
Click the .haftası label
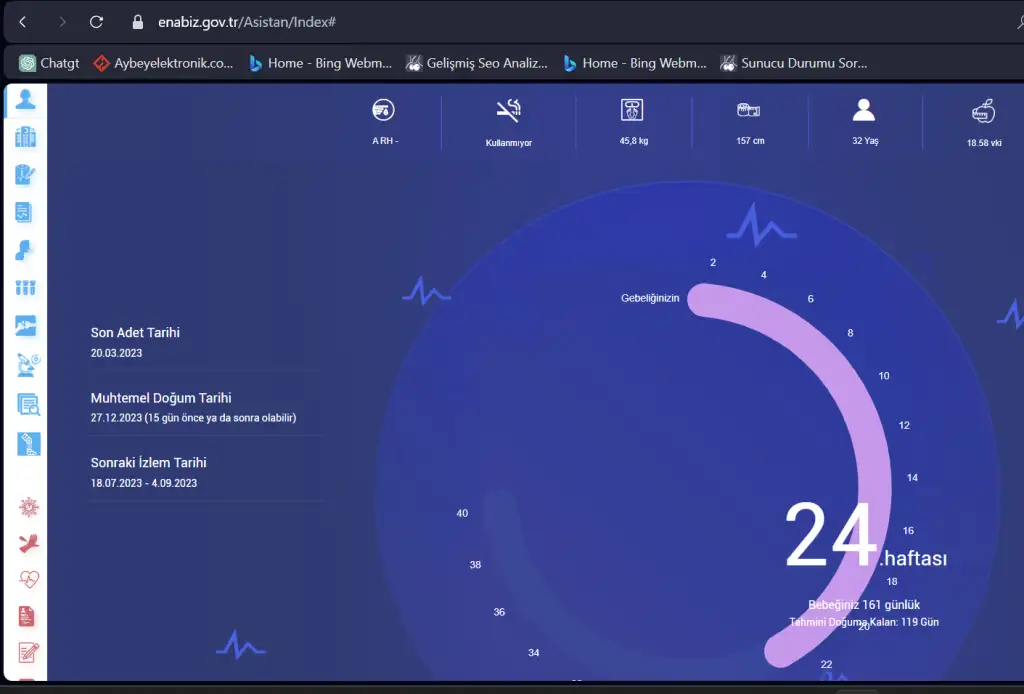[x=913, y=558]
